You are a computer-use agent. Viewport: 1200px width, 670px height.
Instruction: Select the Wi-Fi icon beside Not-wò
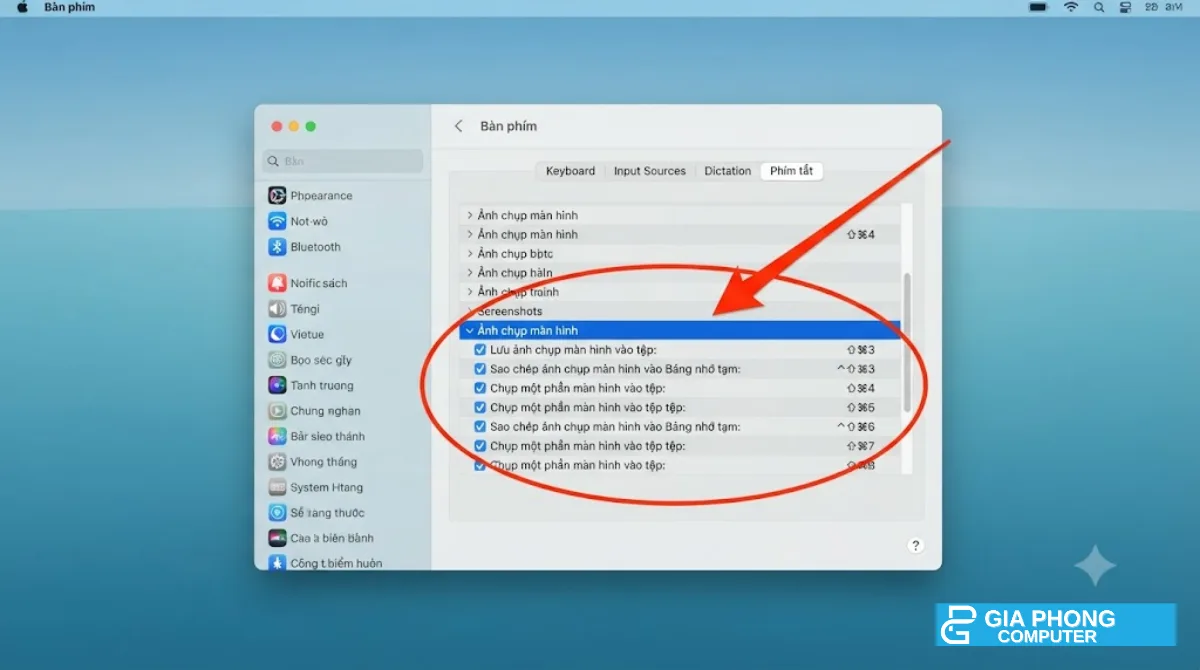click(277, 221)
